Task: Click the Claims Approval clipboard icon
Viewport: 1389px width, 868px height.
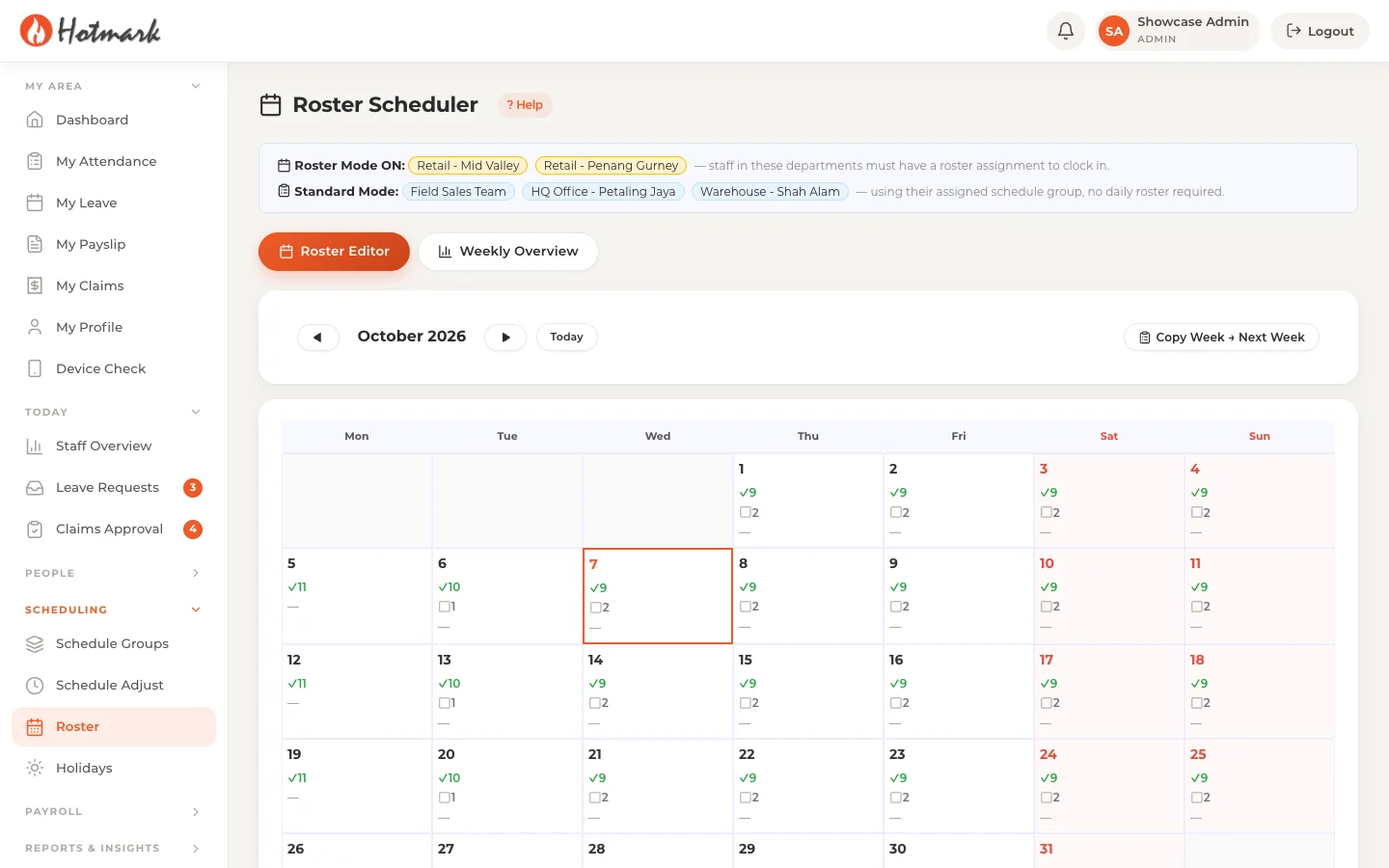Action: (x=35, y=529)
